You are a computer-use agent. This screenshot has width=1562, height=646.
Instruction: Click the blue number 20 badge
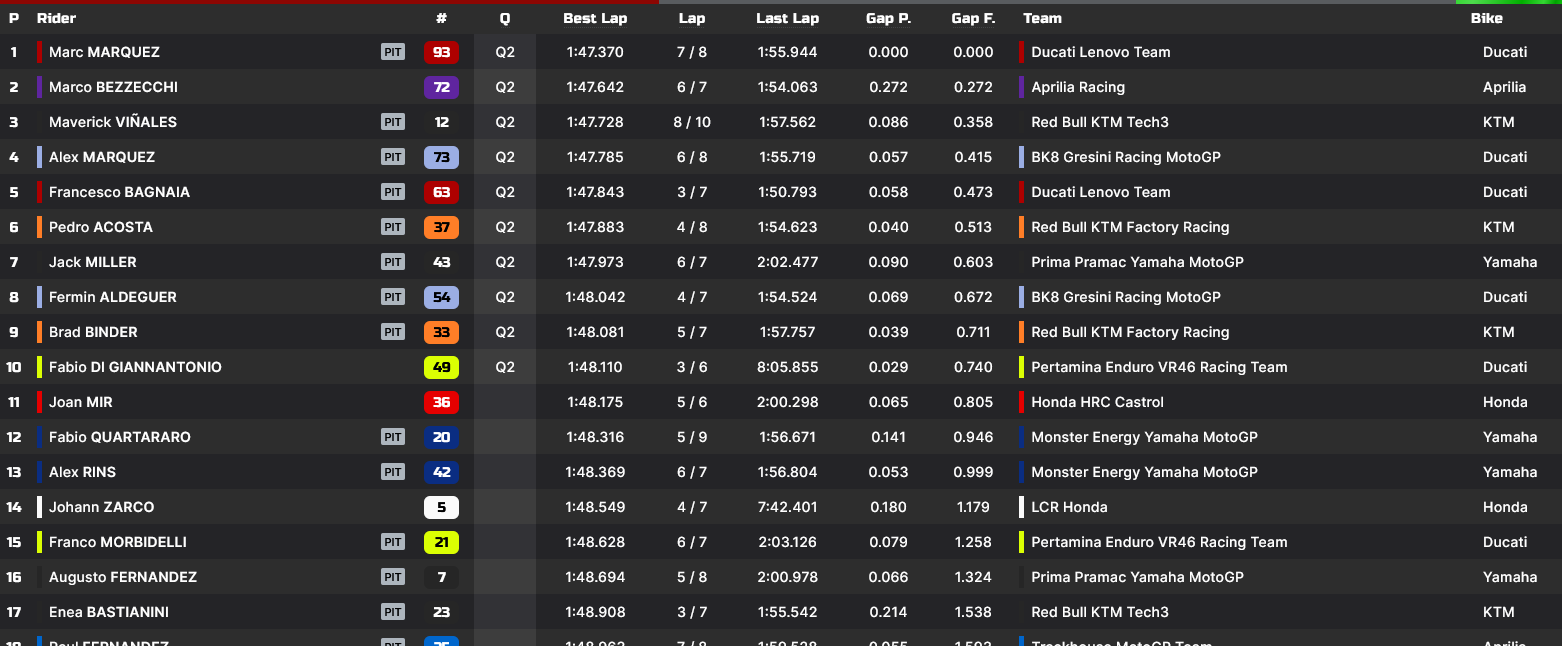(x=441, y=437)
